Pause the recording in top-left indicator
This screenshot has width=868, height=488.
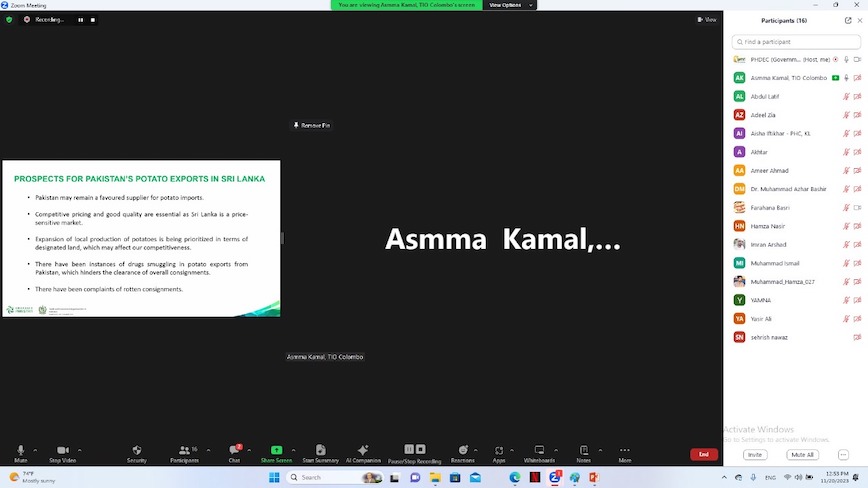click(x=81, y=19)
